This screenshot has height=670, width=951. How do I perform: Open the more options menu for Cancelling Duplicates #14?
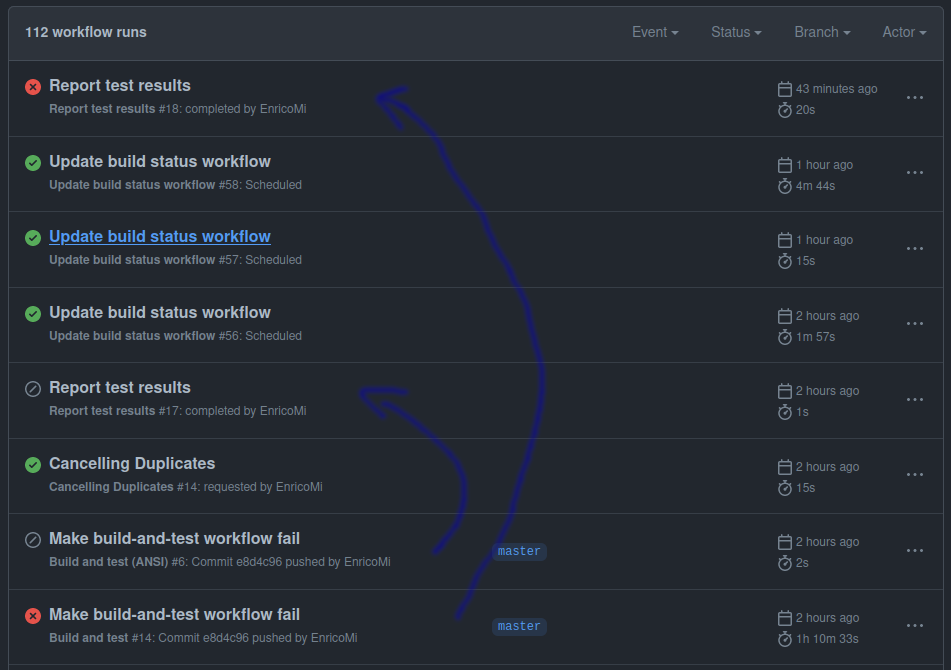tap(915, 475)
